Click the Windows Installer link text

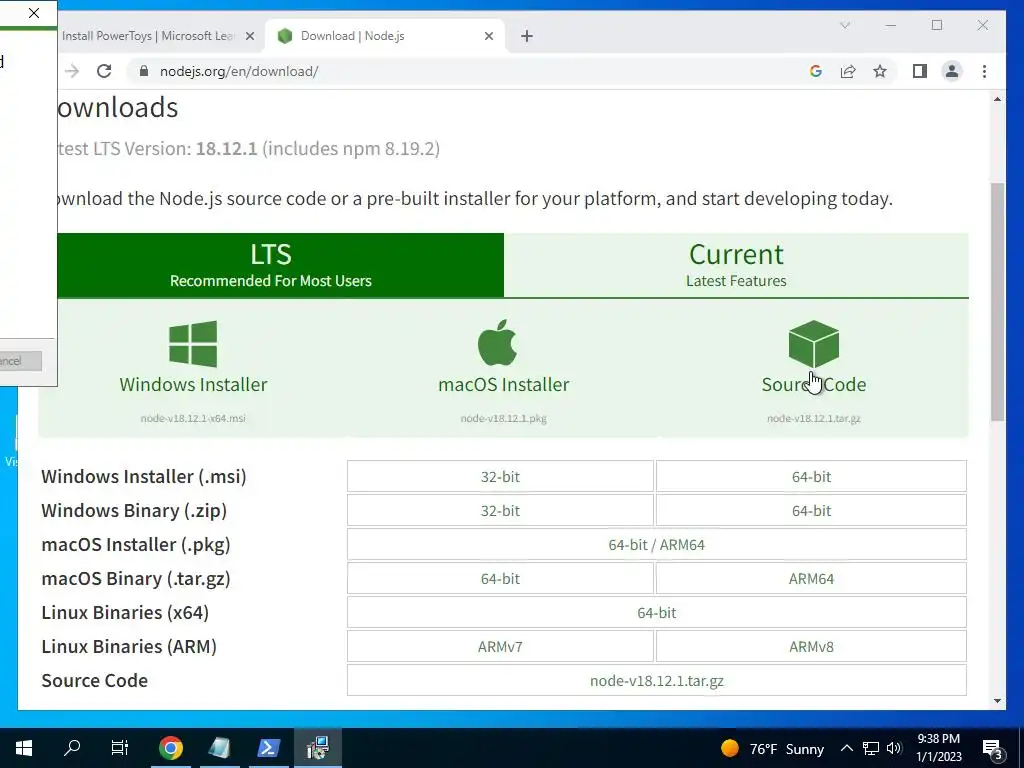point(193,384)
